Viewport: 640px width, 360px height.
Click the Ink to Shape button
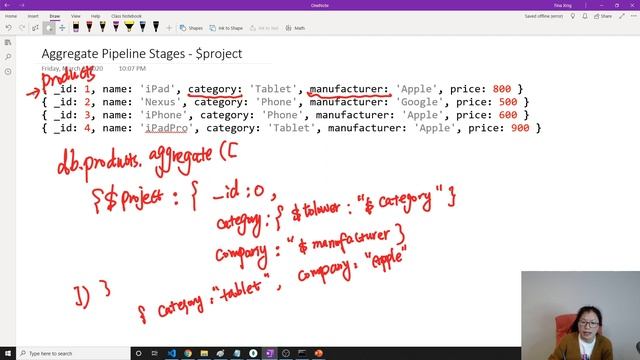pos(226,28)
